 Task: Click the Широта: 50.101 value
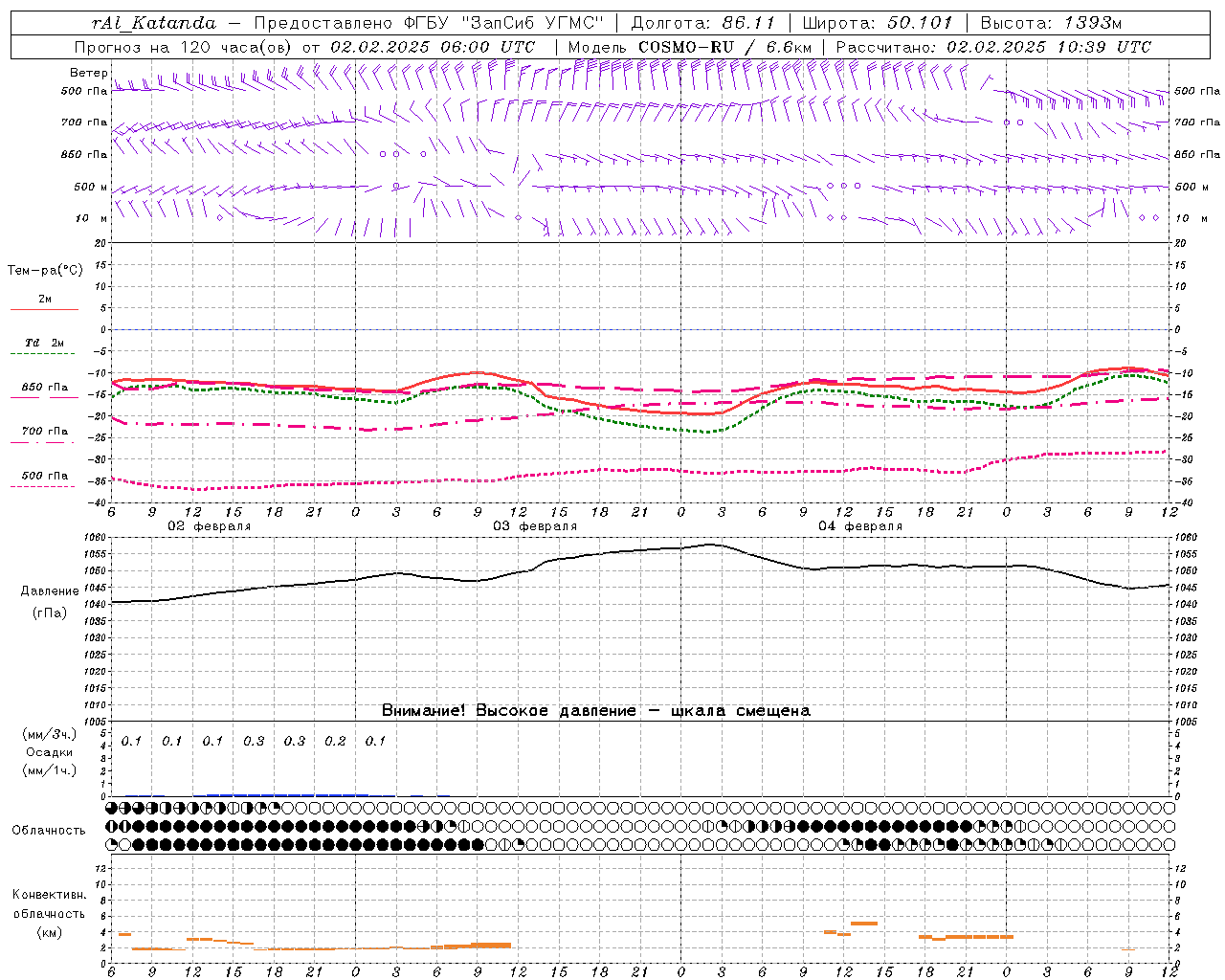pos(878,23)
